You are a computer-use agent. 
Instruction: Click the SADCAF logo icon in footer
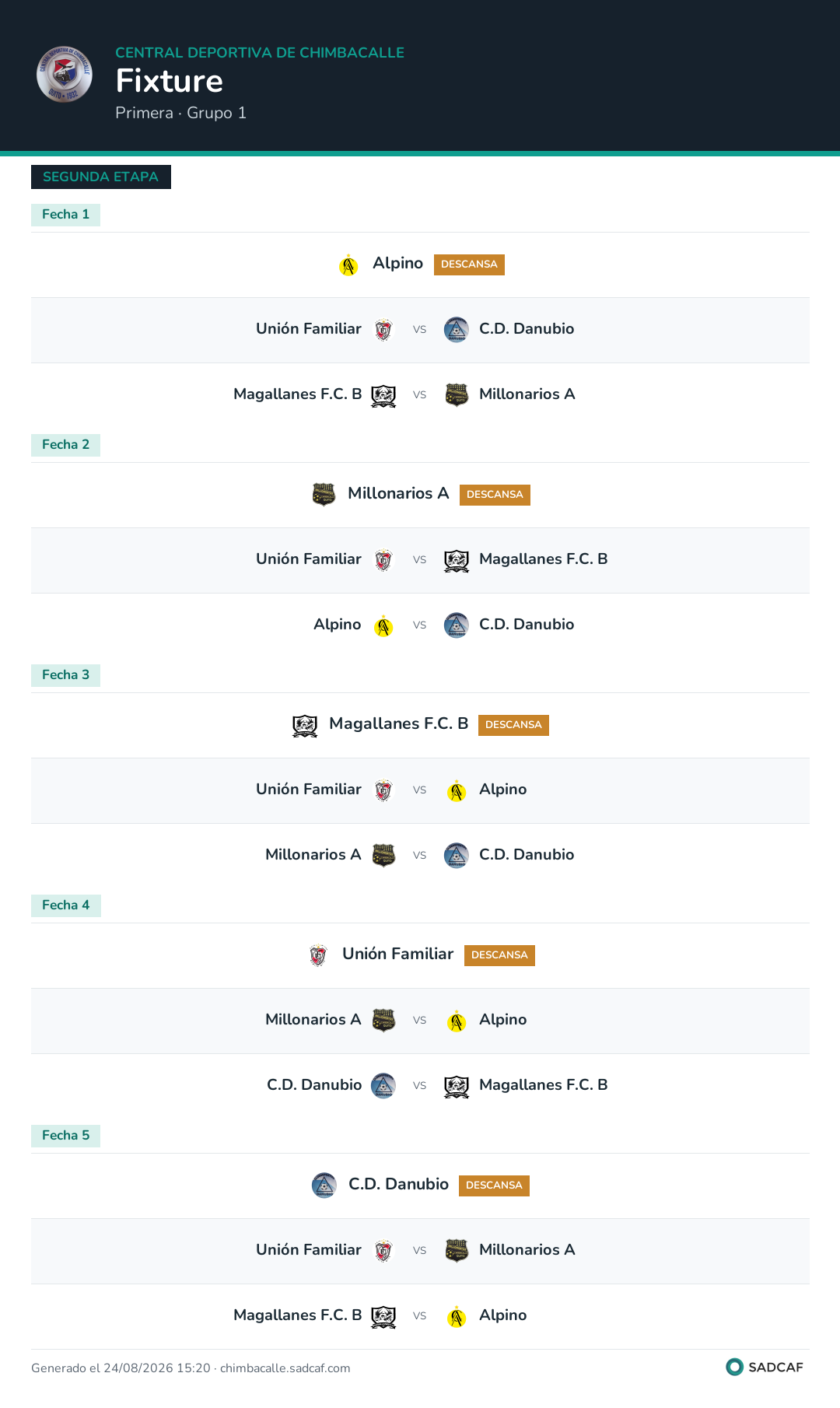tap(734, 1367)
